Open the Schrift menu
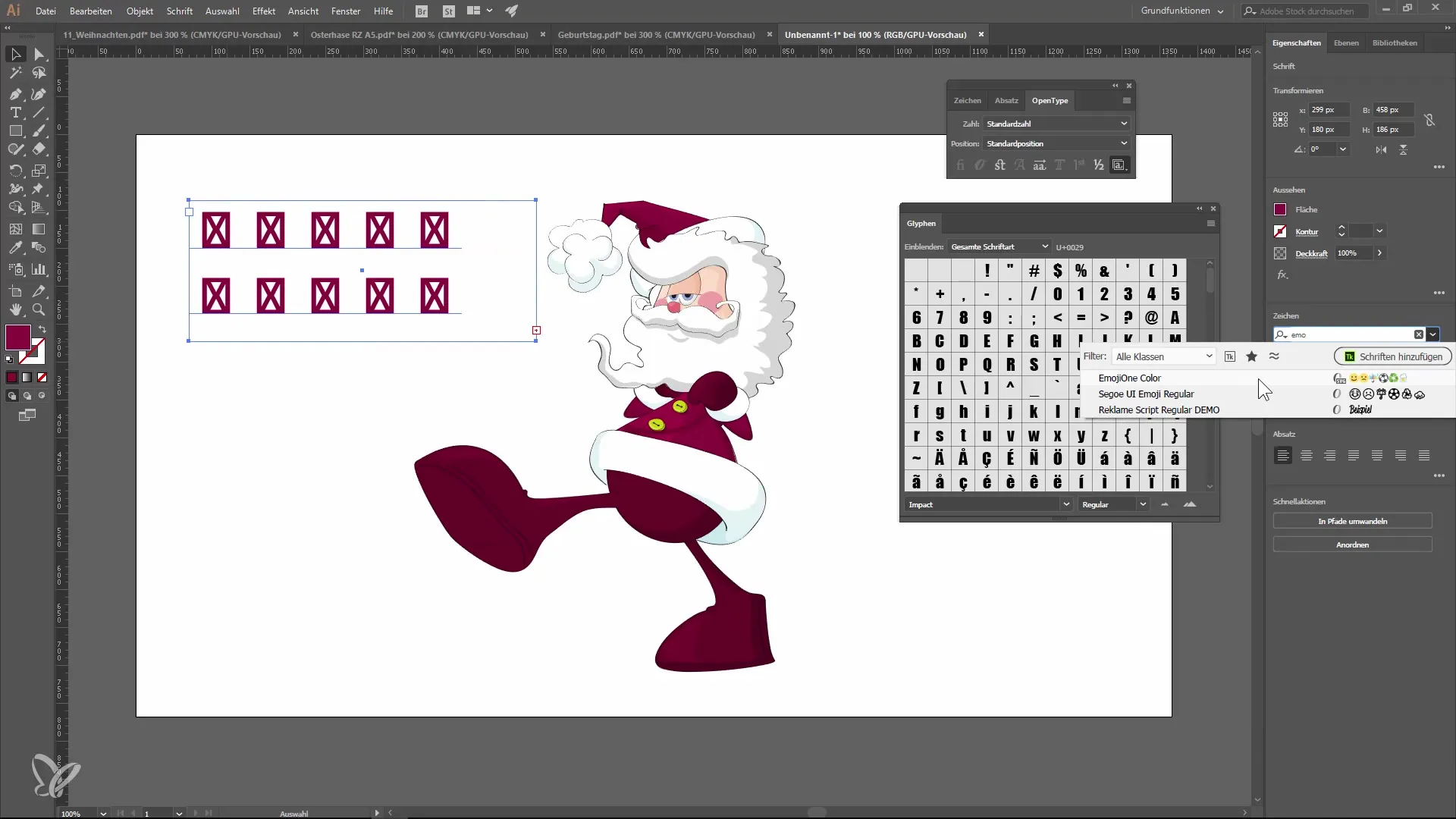This screenshot has height=819, width=1456. [180, 11]
